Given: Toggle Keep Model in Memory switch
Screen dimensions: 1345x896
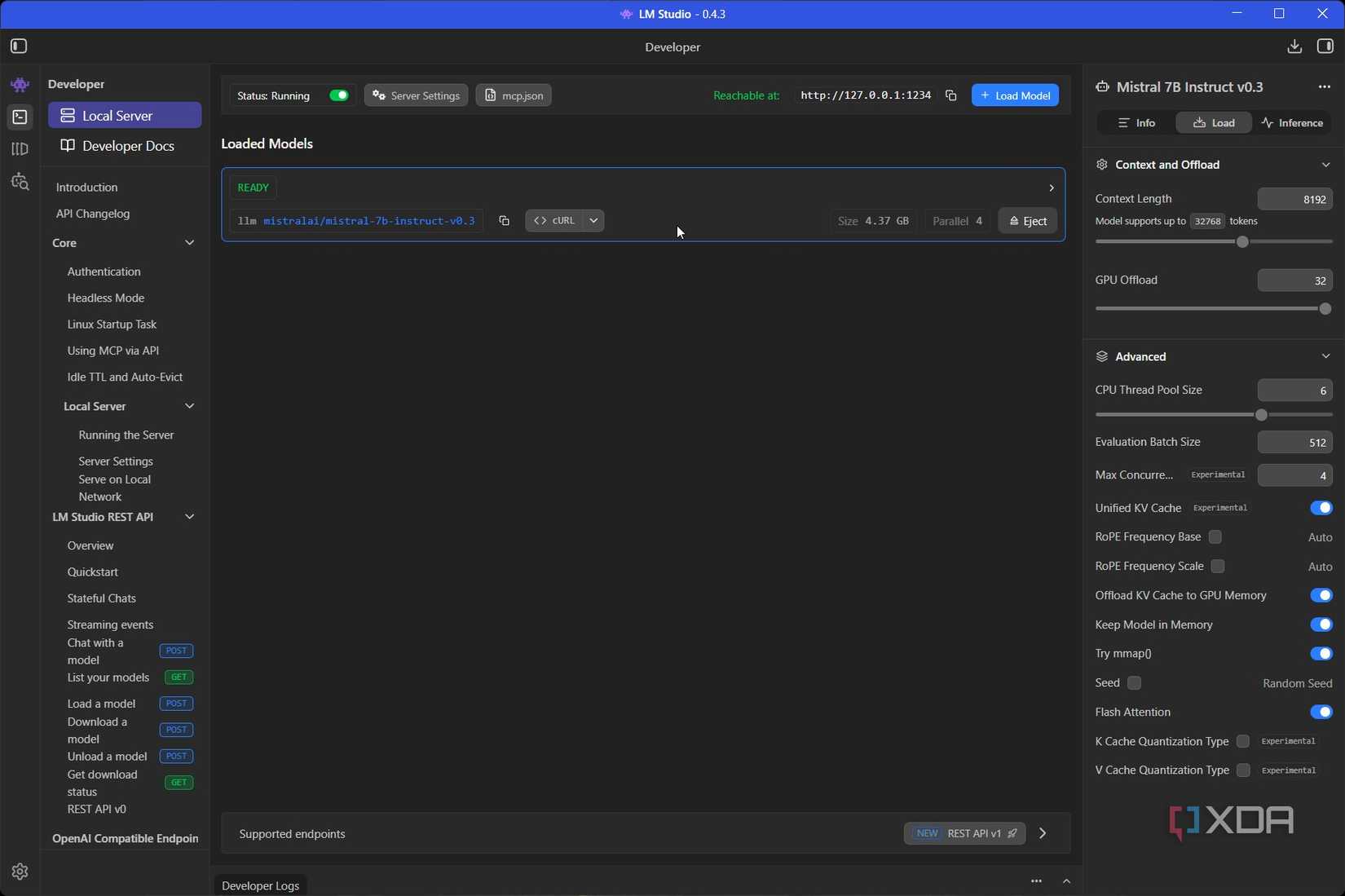Looking at the screenshot, I should tap(1321, 625).
